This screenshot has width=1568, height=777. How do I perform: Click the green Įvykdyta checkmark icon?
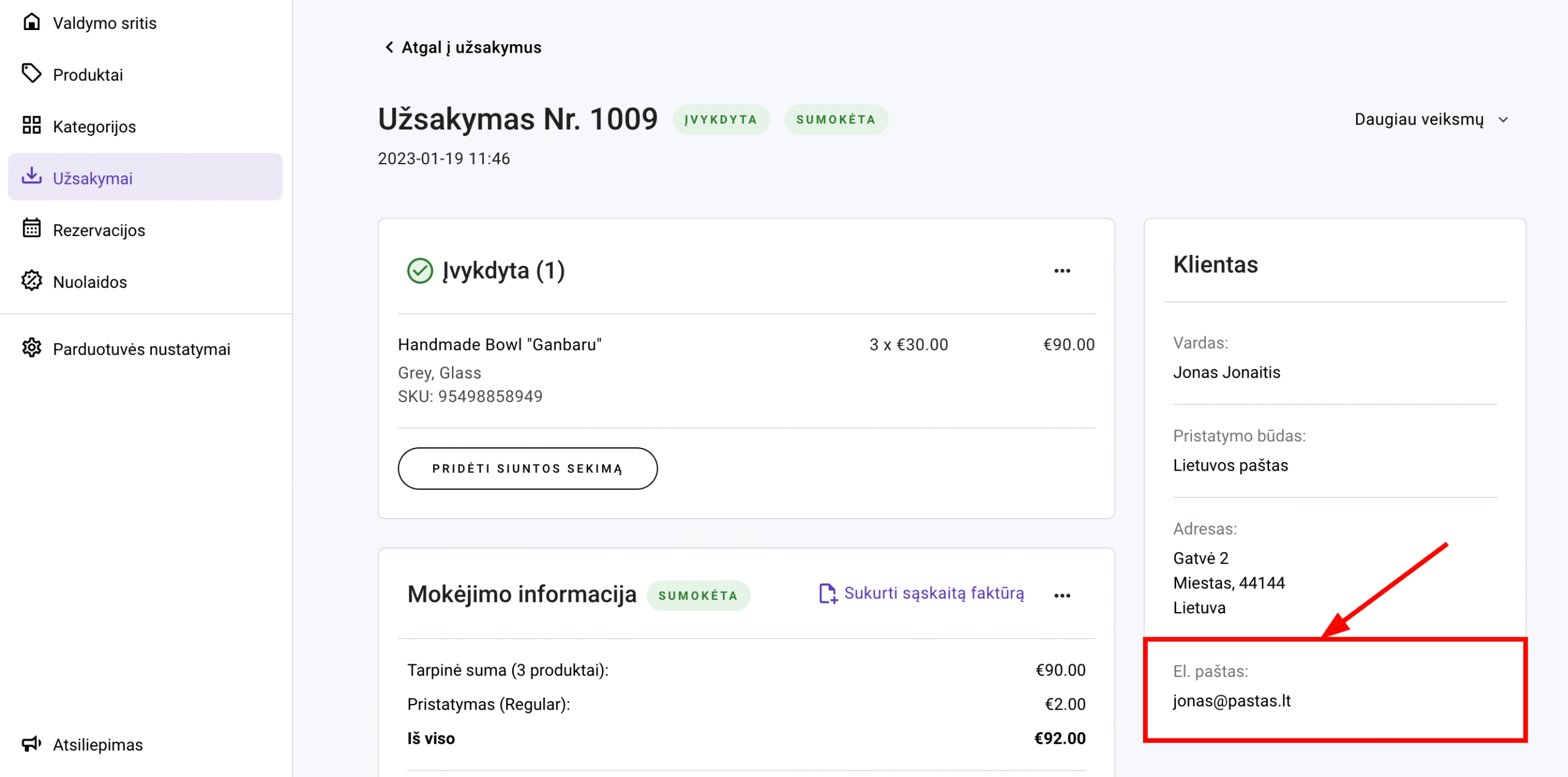pos(420,270)
